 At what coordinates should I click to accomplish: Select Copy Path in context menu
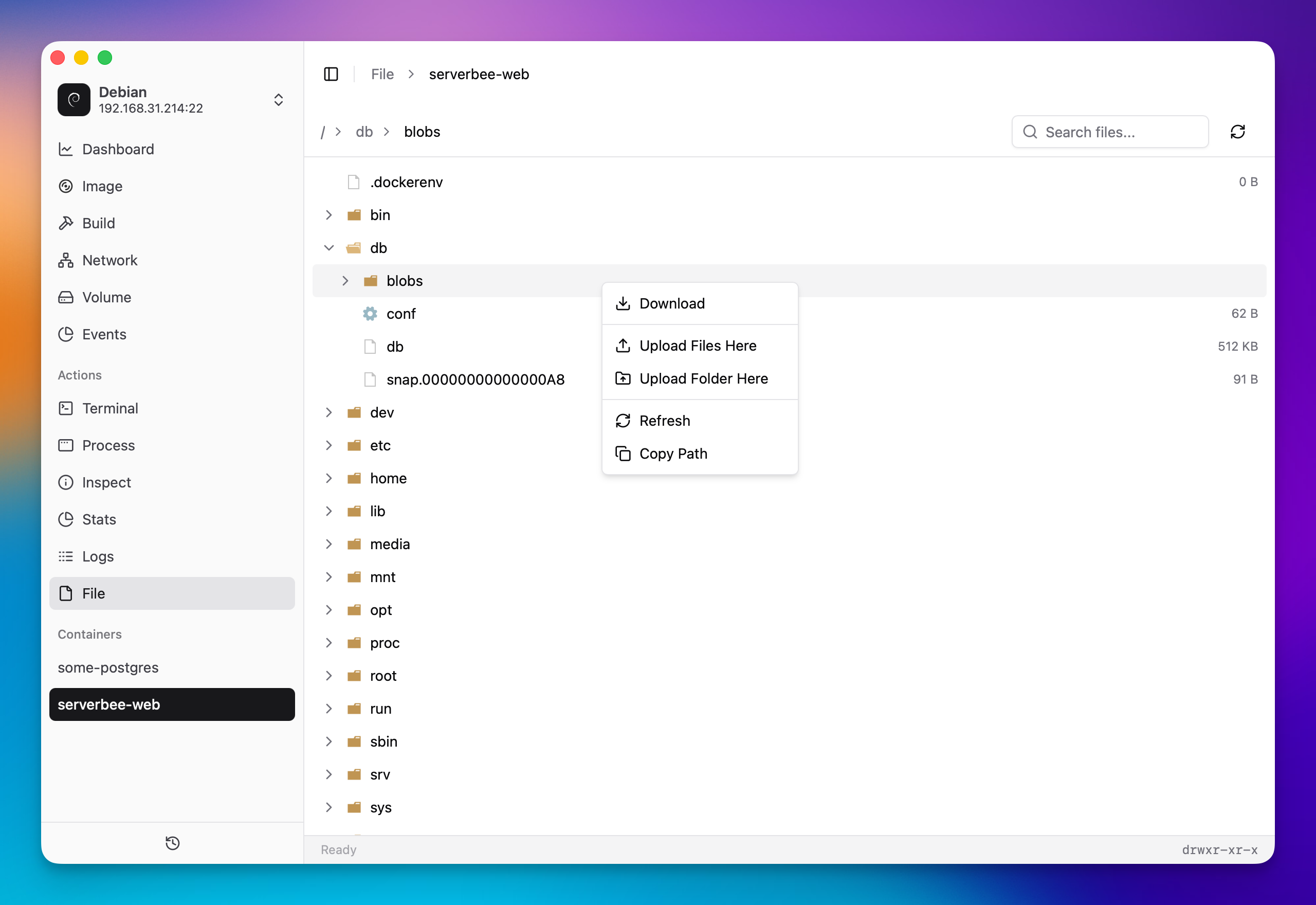pos(673,454)
